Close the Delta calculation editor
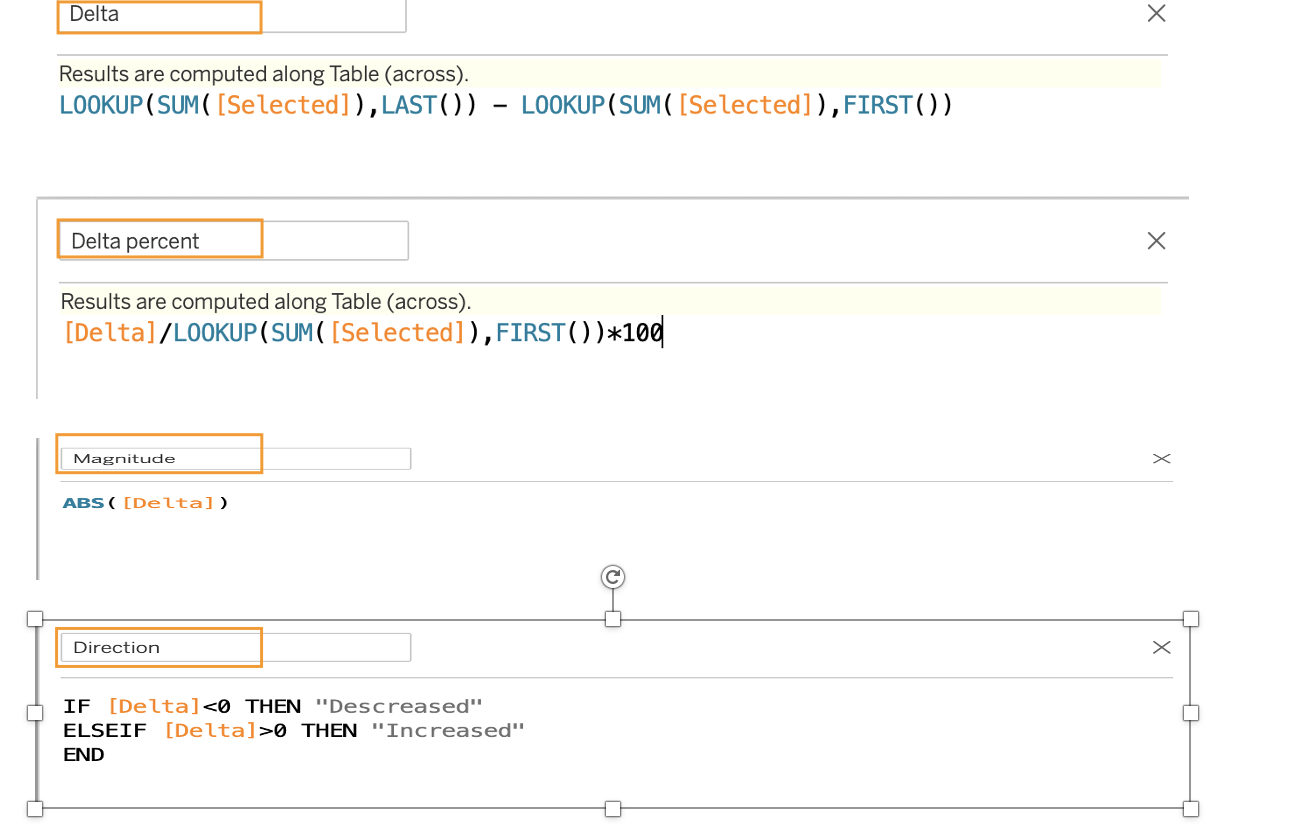The image size is (1312, 830). click(1156, 13)
